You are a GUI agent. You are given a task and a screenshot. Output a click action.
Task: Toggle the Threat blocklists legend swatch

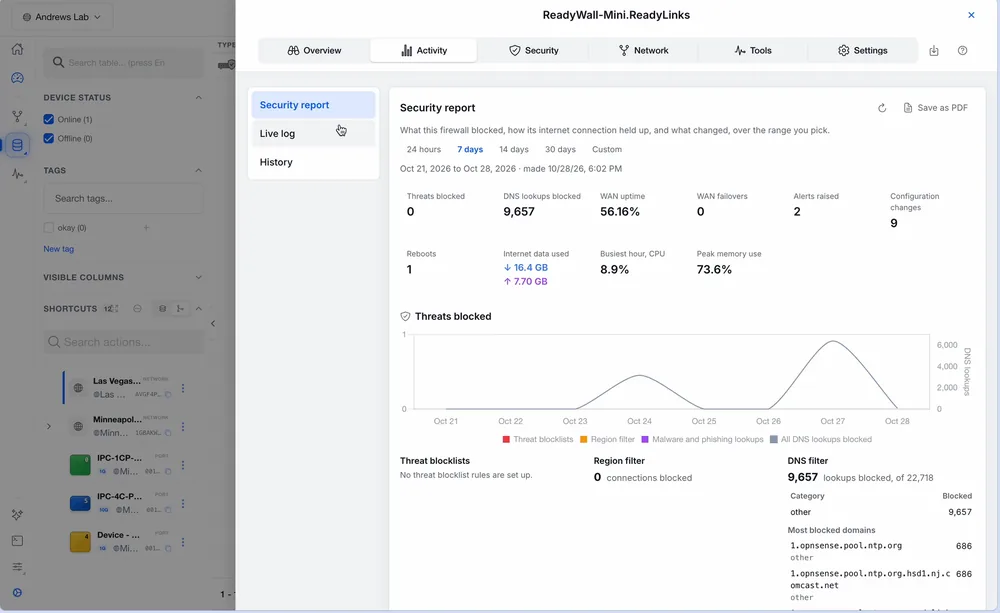coord(506,439)
